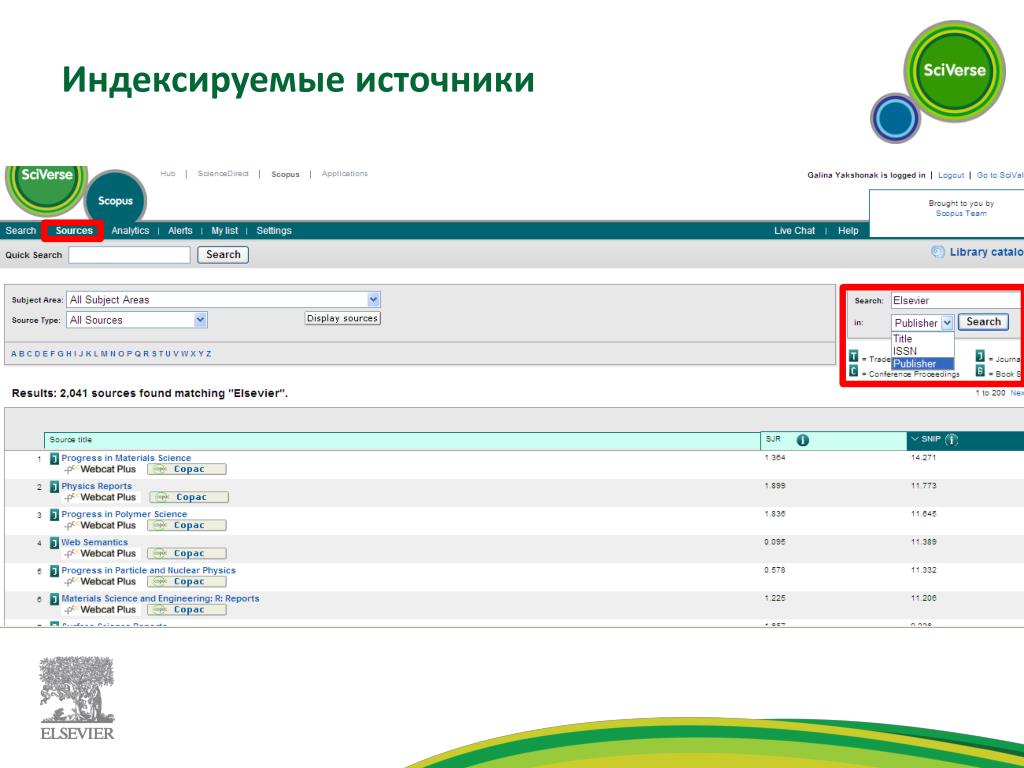This screenshot has width=1024, height=768.
Task: Open the Hub link
Action: (x=168, y=174)
